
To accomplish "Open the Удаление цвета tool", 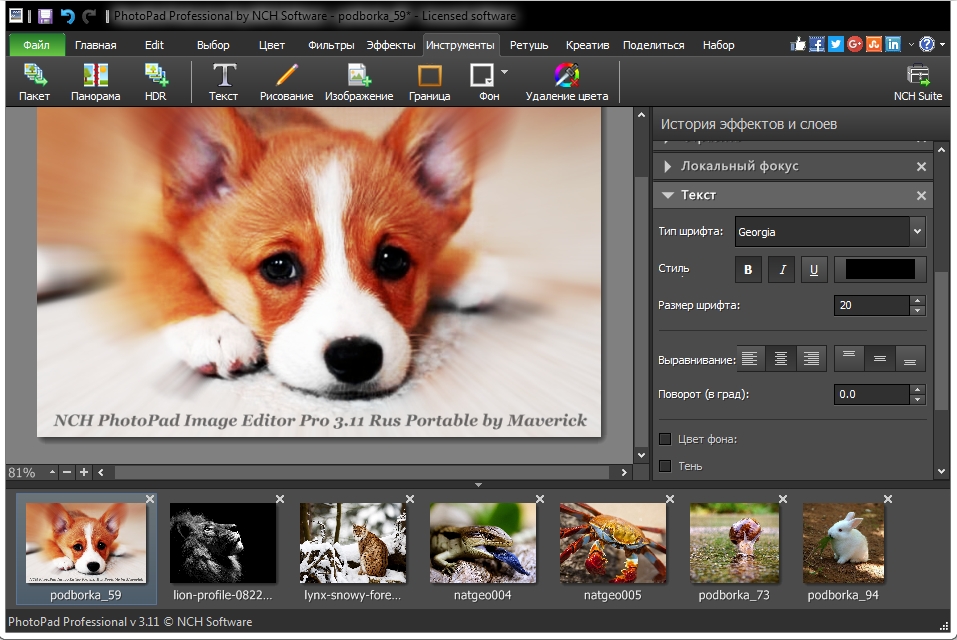I will [566, 81].
